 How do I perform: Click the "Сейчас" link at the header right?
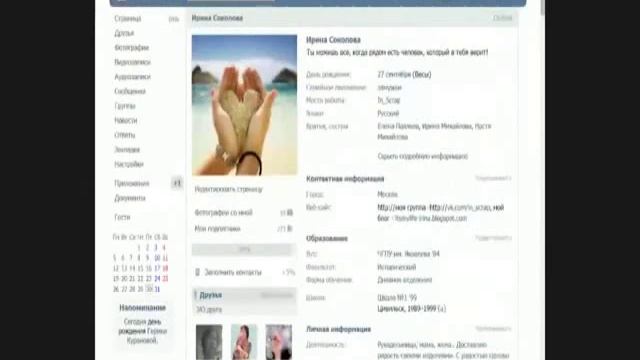click(502, 18)
